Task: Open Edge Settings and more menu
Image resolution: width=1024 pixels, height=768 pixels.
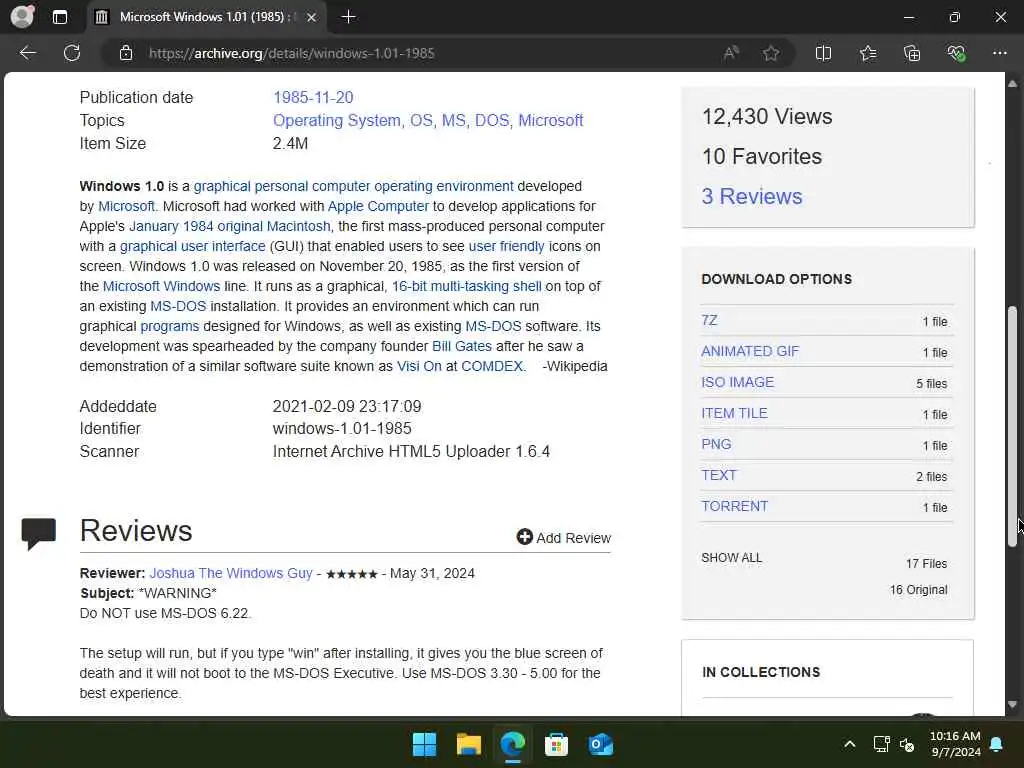Action: tap(1000, 53)
